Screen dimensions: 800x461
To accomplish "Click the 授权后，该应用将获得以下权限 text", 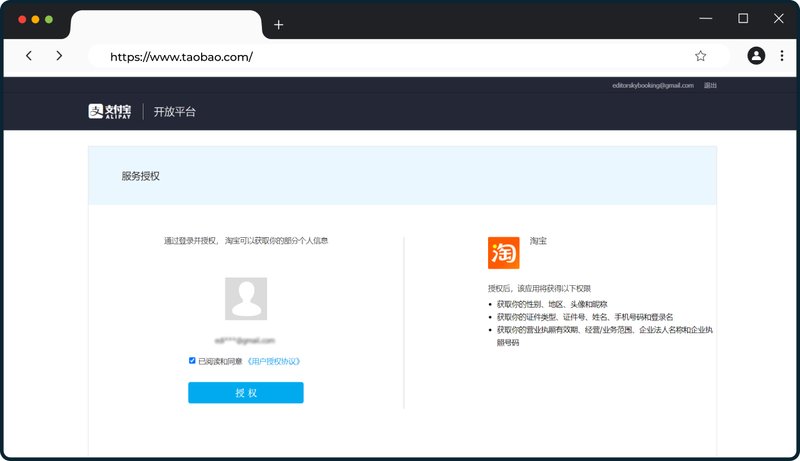I will tap(539, 289).
